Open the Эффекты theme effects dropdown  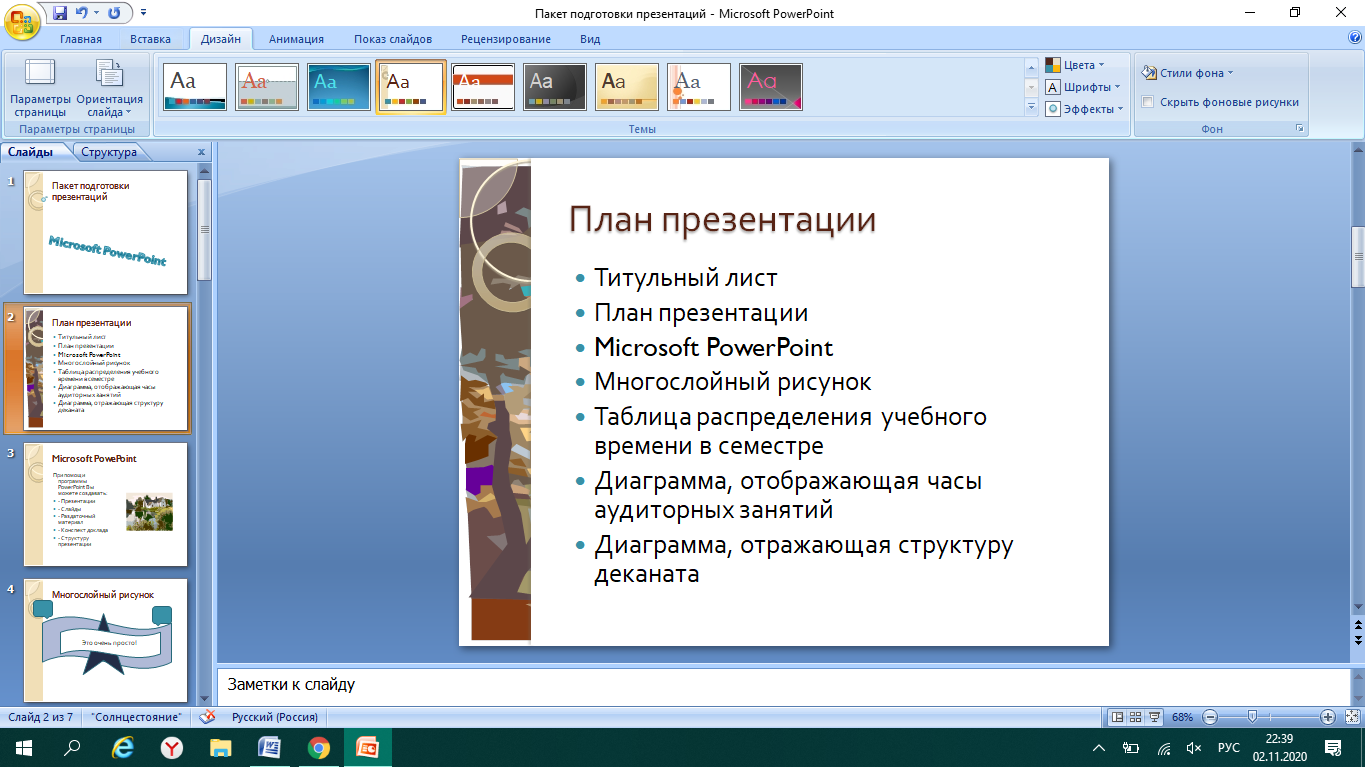click(1085, 109)
